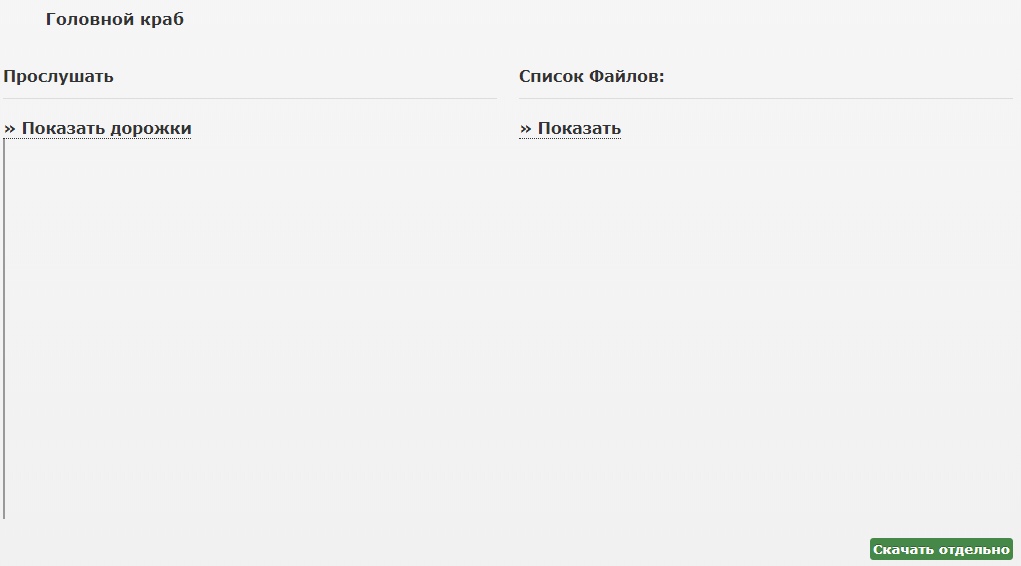Click the word "Показать" in the tracks link

click(x=63, y=128)
